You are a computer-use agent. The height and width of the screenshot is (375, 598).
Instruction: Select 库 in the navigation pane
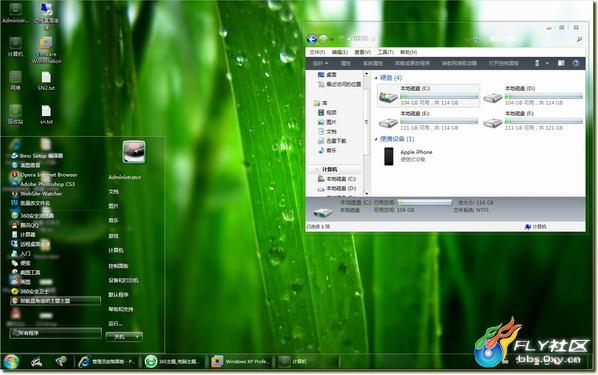tap(321, 103)
